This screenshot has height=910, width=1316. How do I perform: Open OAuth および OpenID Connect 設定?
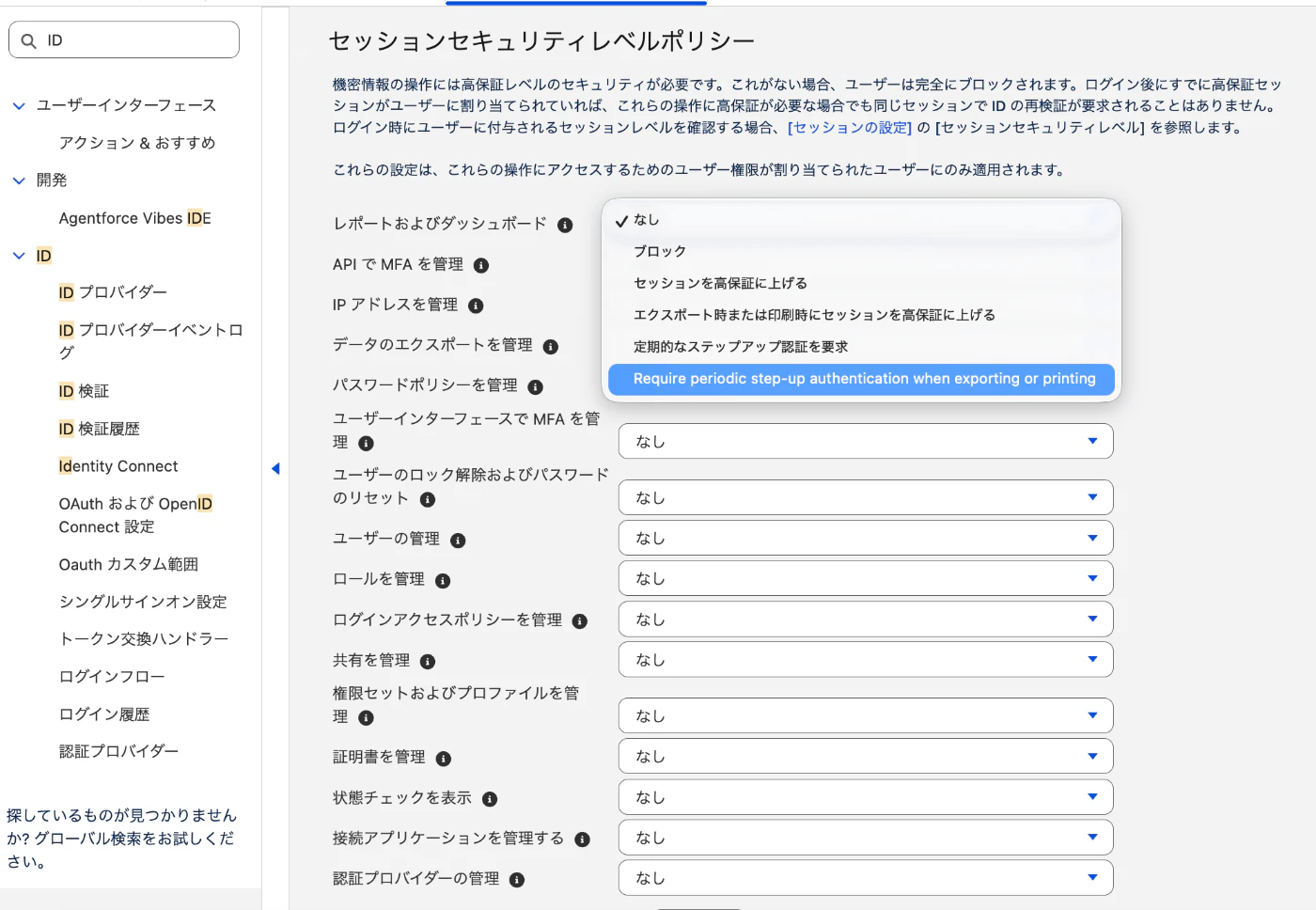135,515
